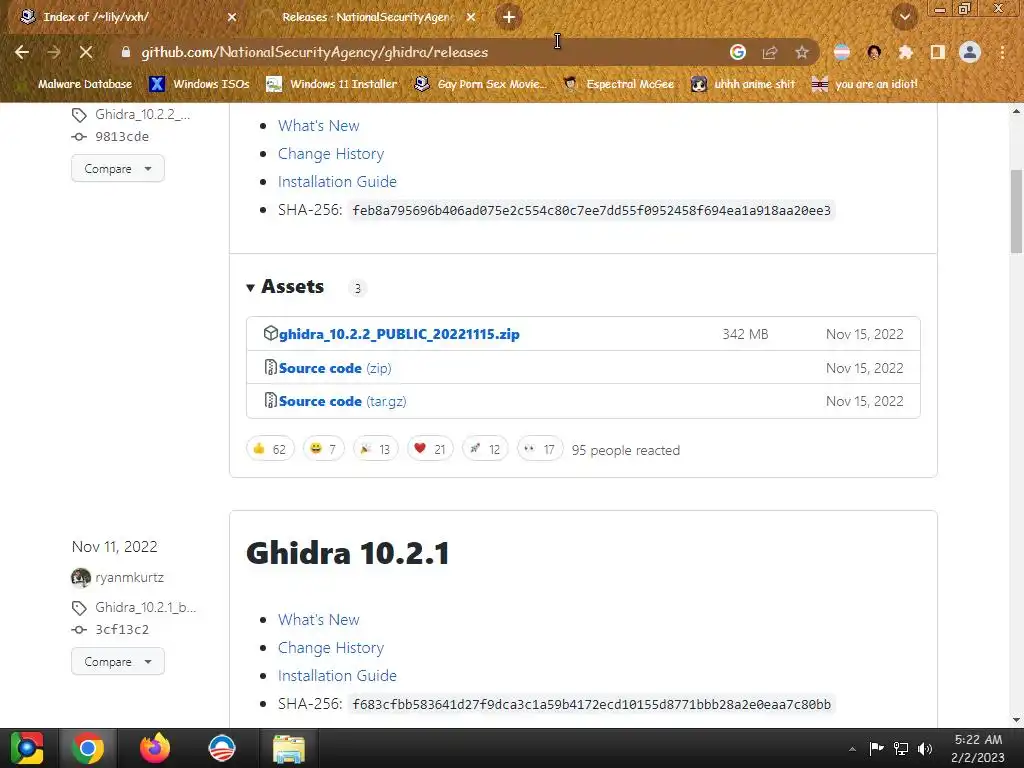Screen dimensions: 1024x768
Task: Open the volume control tray icon
Action: tap(925, 749)
